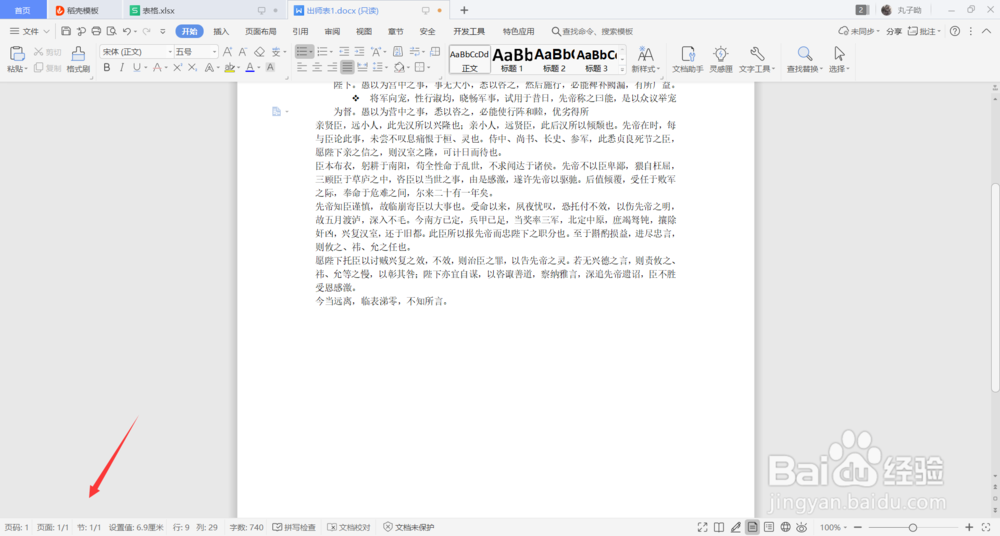Apply subscript formatting
The height and width of the screenshot is (536, 1000).
193,68
